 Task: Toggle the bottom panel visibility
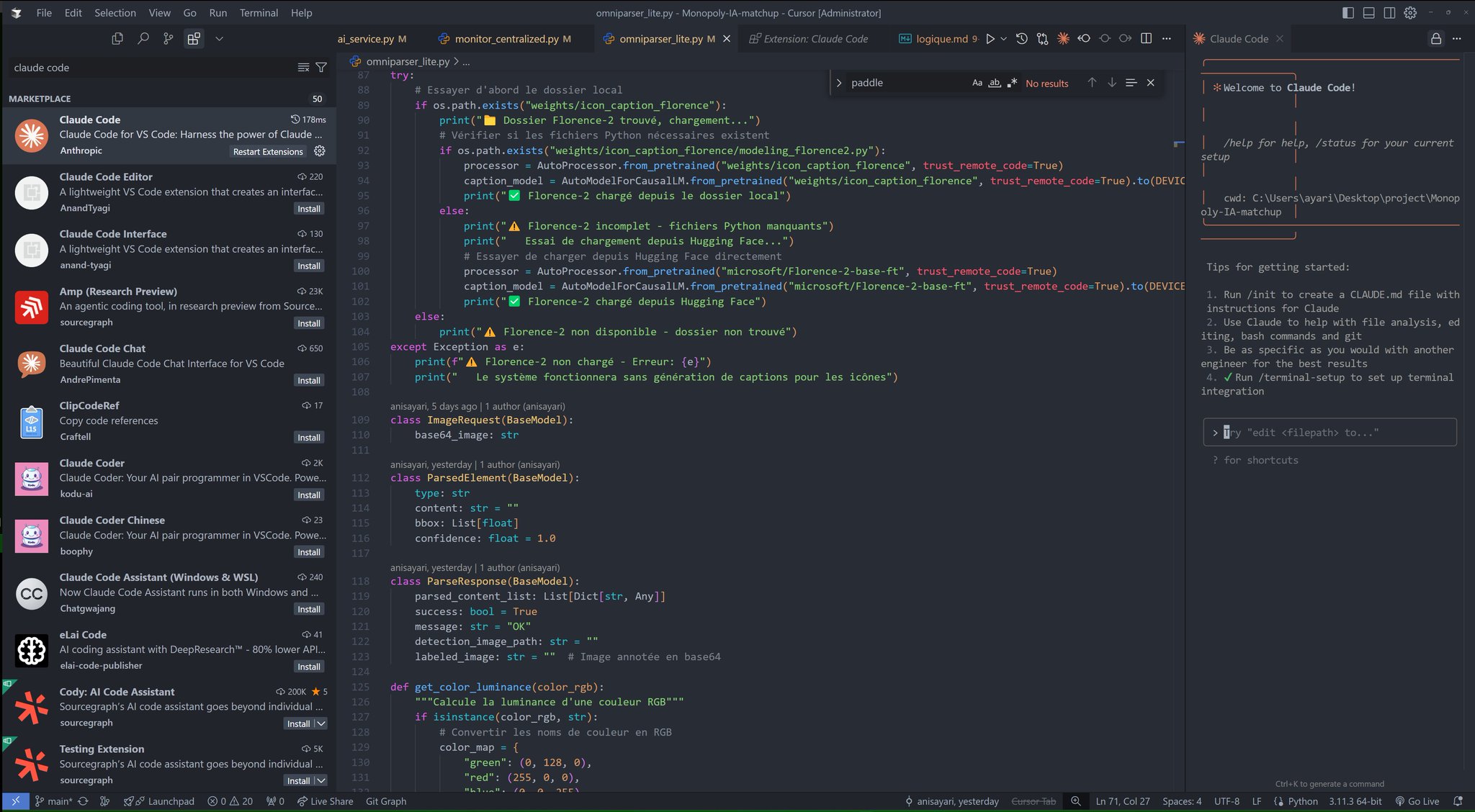1369,13
